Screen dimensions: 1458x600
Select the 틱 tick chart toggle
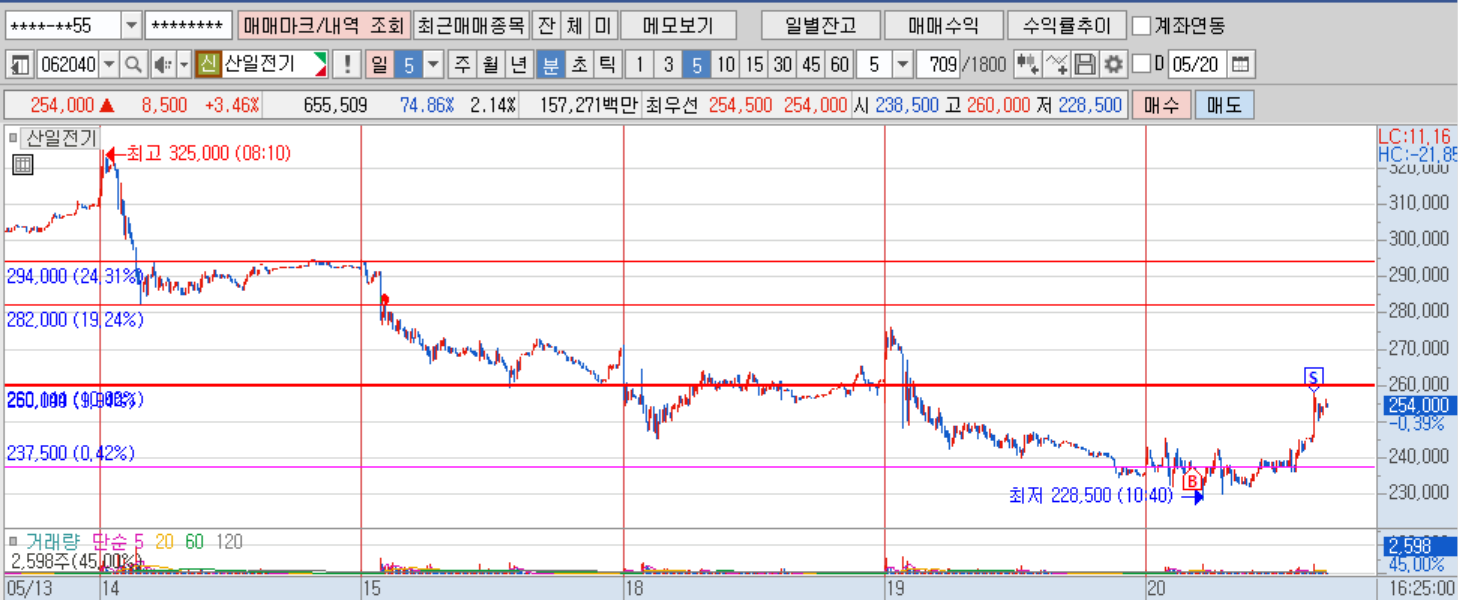[x=606, y=65]
